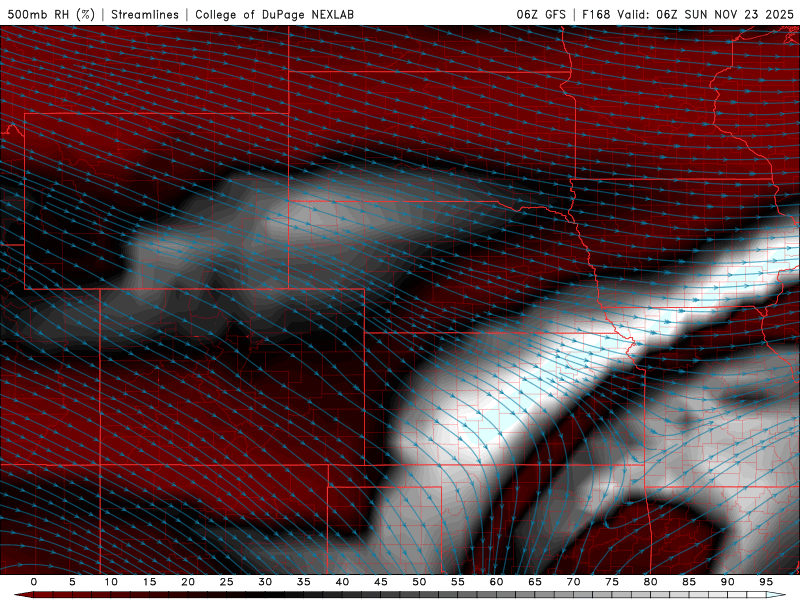Click the '15' colorbar label
This screenshot has height=600, width=800.
point(149,582)
